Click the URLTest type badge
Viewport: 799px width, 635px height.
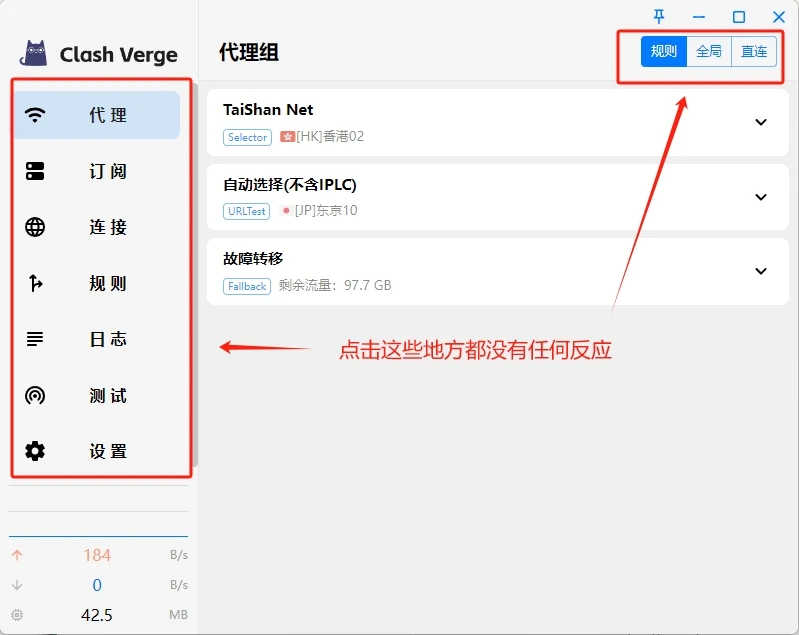247,211
